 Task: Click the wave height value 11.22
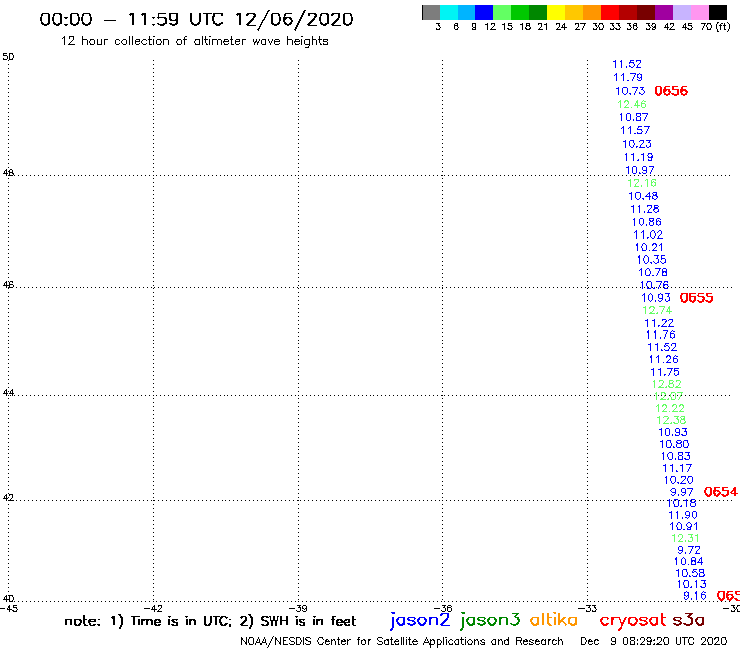[659, 323]
